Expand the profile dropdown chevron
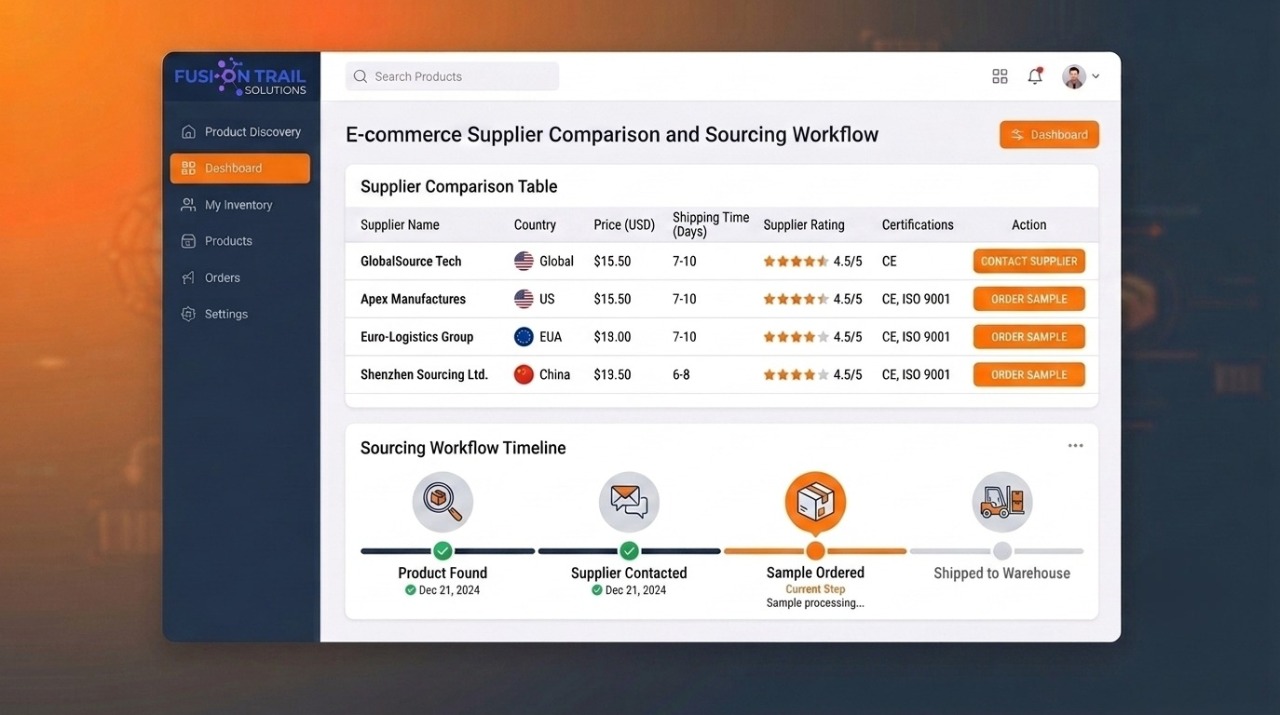Screen dimensions: 1280x715 pos(1096,77)
